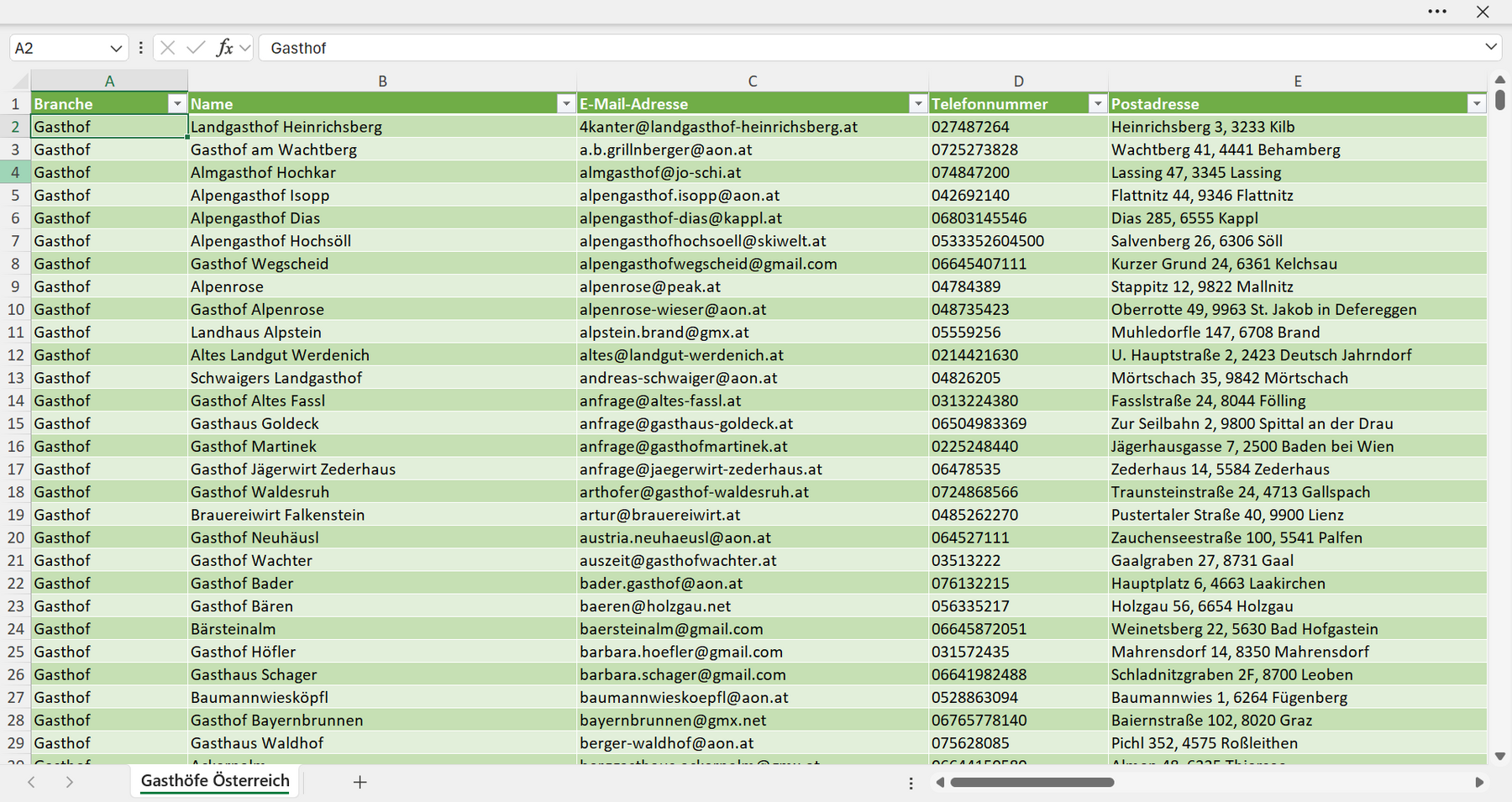Screen dimensions: 1512x802
Task: Open the E-Mail-Adresse filter dropdown
Action: [x=918, y=103]
